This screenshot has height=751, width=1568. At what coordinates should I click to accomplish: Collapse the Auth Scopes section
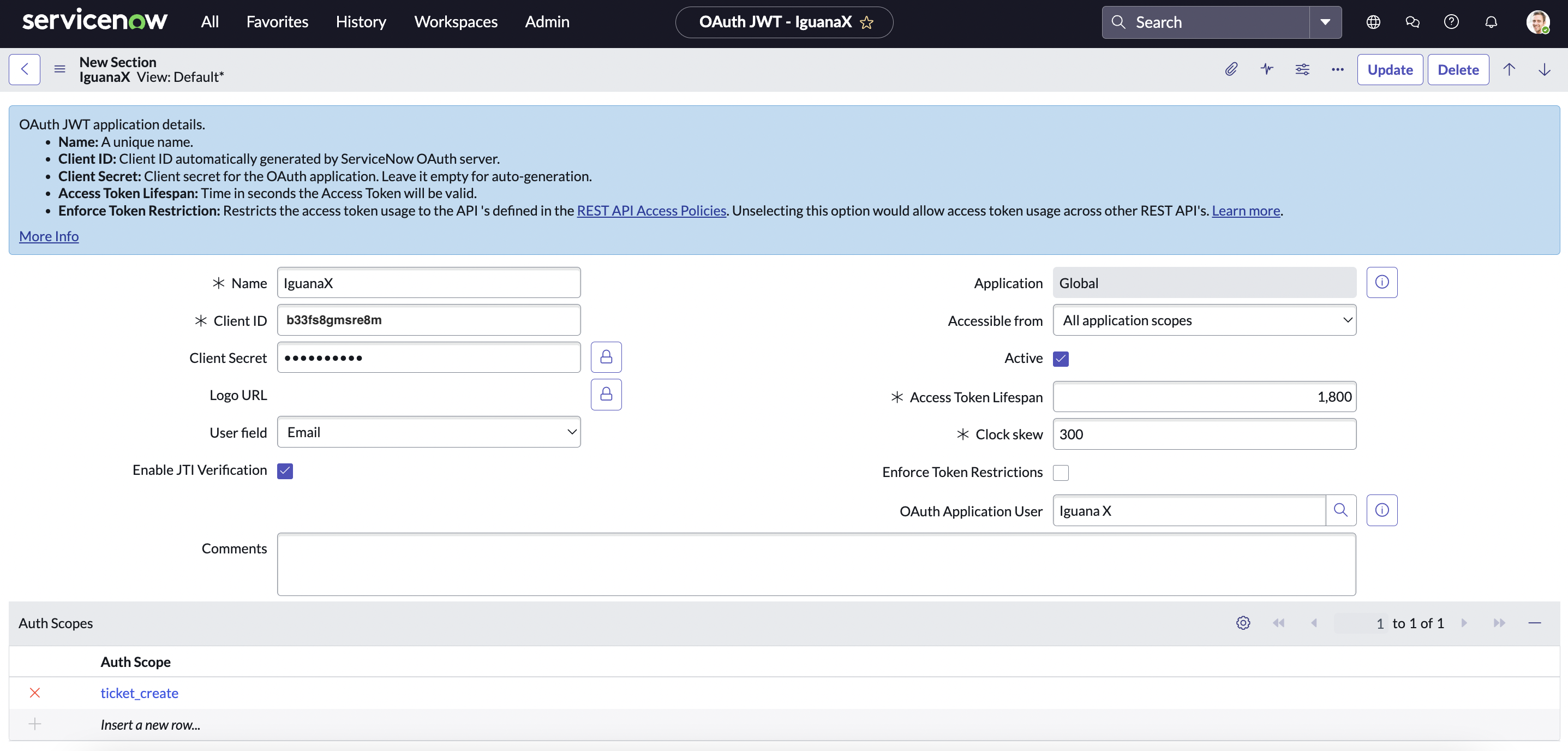(x=1535, y=623)
